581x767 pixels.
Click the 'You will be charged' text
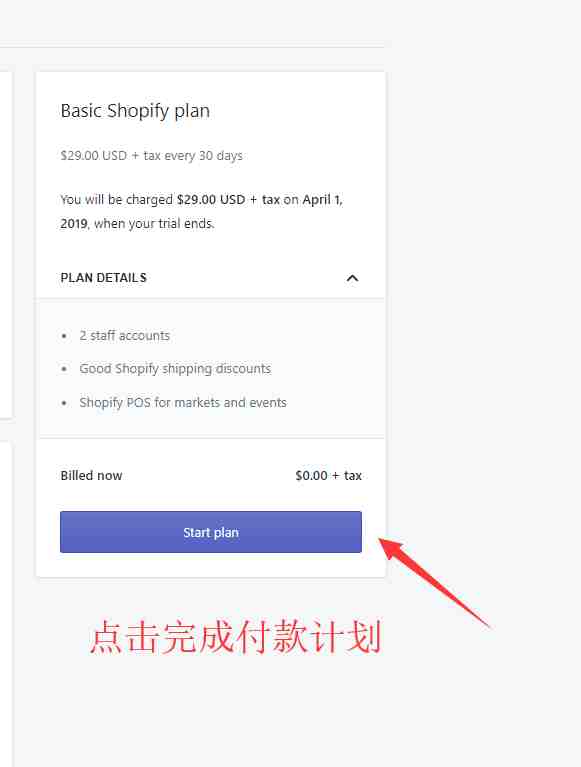pyautogui.click(x=116, y=200)
